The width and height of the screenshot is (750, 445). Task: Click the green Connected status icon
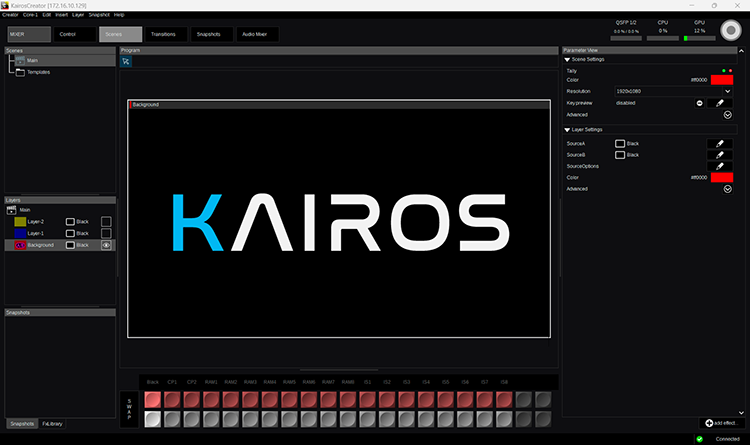(699, 439)
